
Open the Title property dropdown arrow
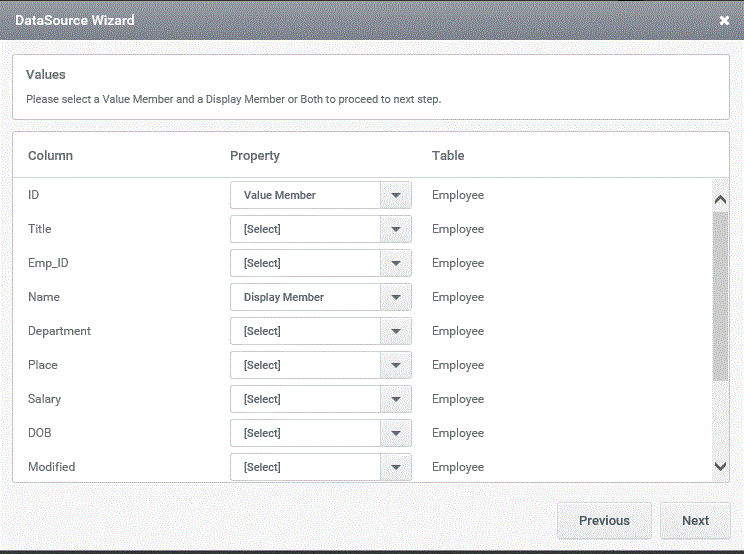(396, 229)
